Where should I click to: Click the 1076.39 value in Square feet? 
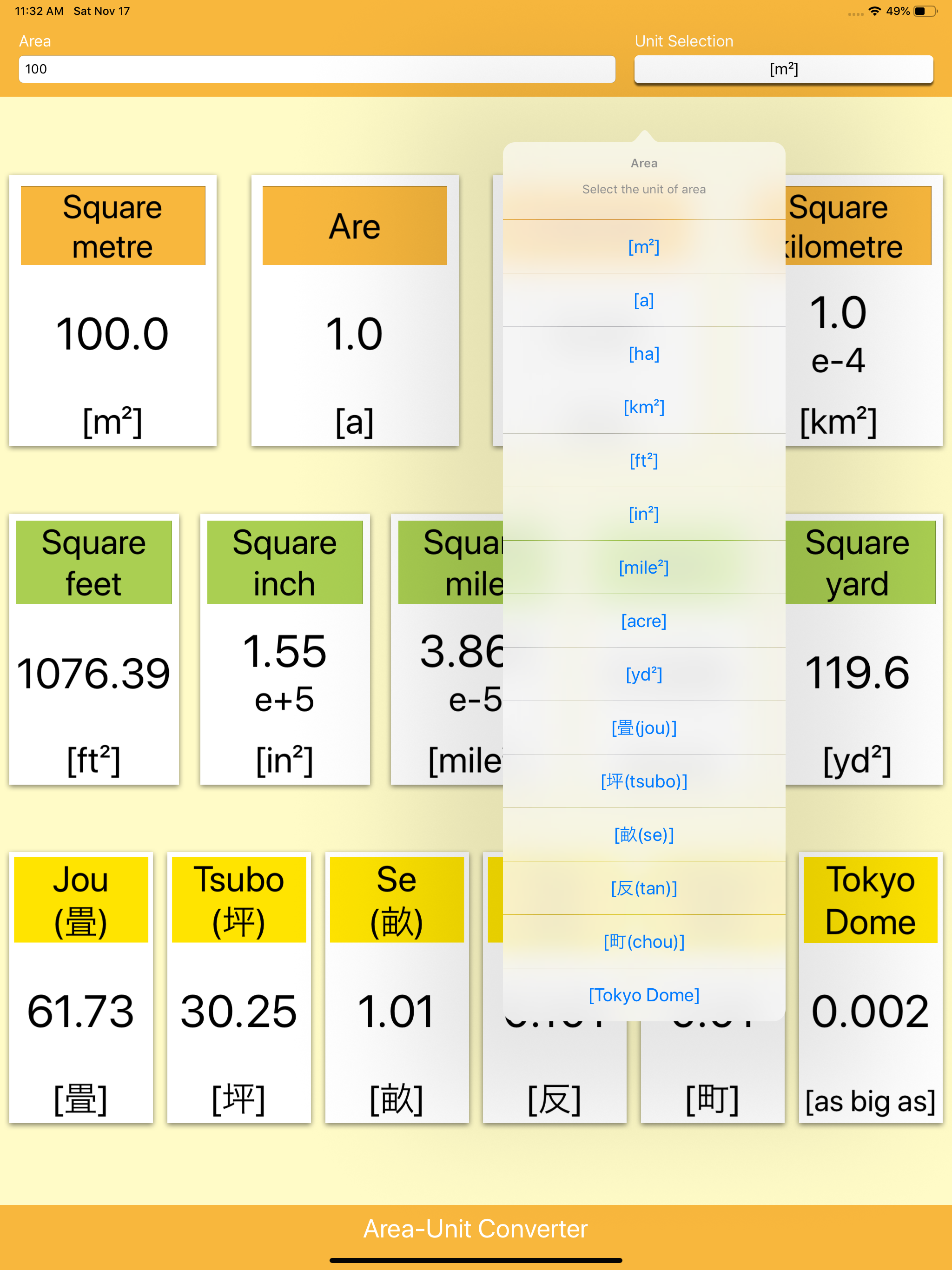click(x=93, y=673)
